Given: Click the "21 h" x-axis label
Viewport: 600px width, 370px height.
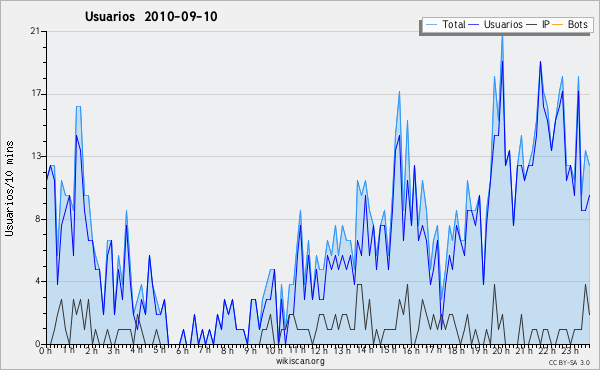Looking at the screenshot, I should point(523,351).
